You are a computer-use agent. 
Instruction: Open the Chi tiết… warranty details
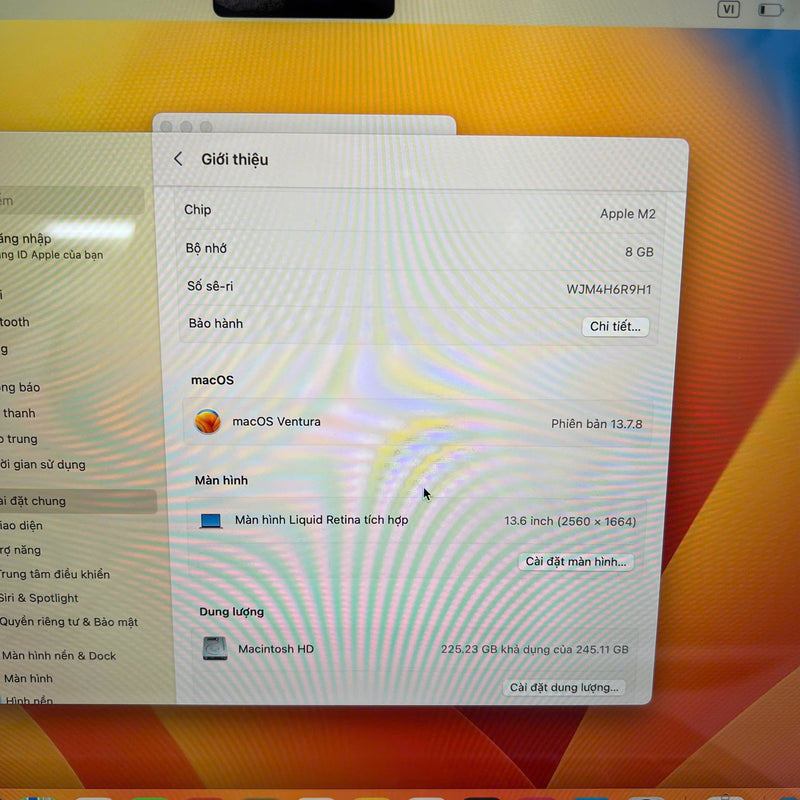[615, 326]
